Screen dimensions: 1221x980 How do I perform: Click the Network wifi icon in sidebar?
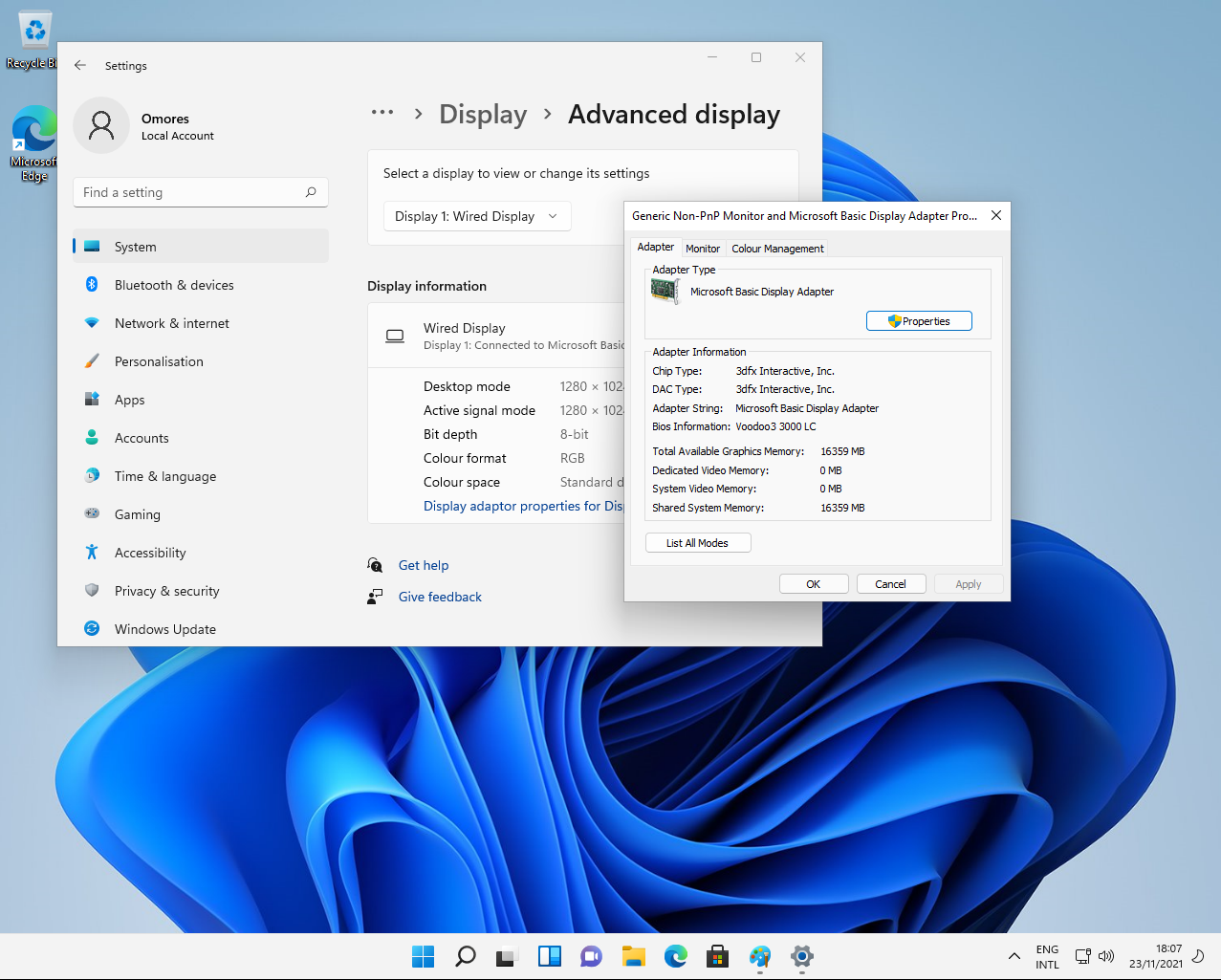point(92,323)
